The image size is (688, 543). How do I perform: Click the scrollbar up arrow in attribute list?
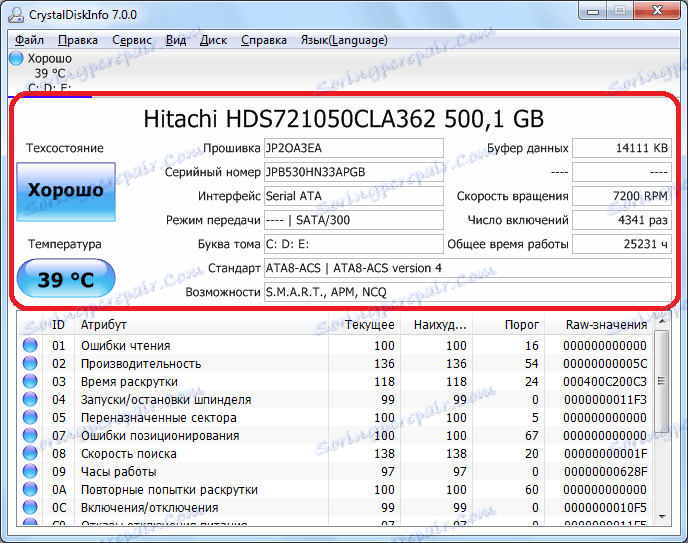[662, 322]
